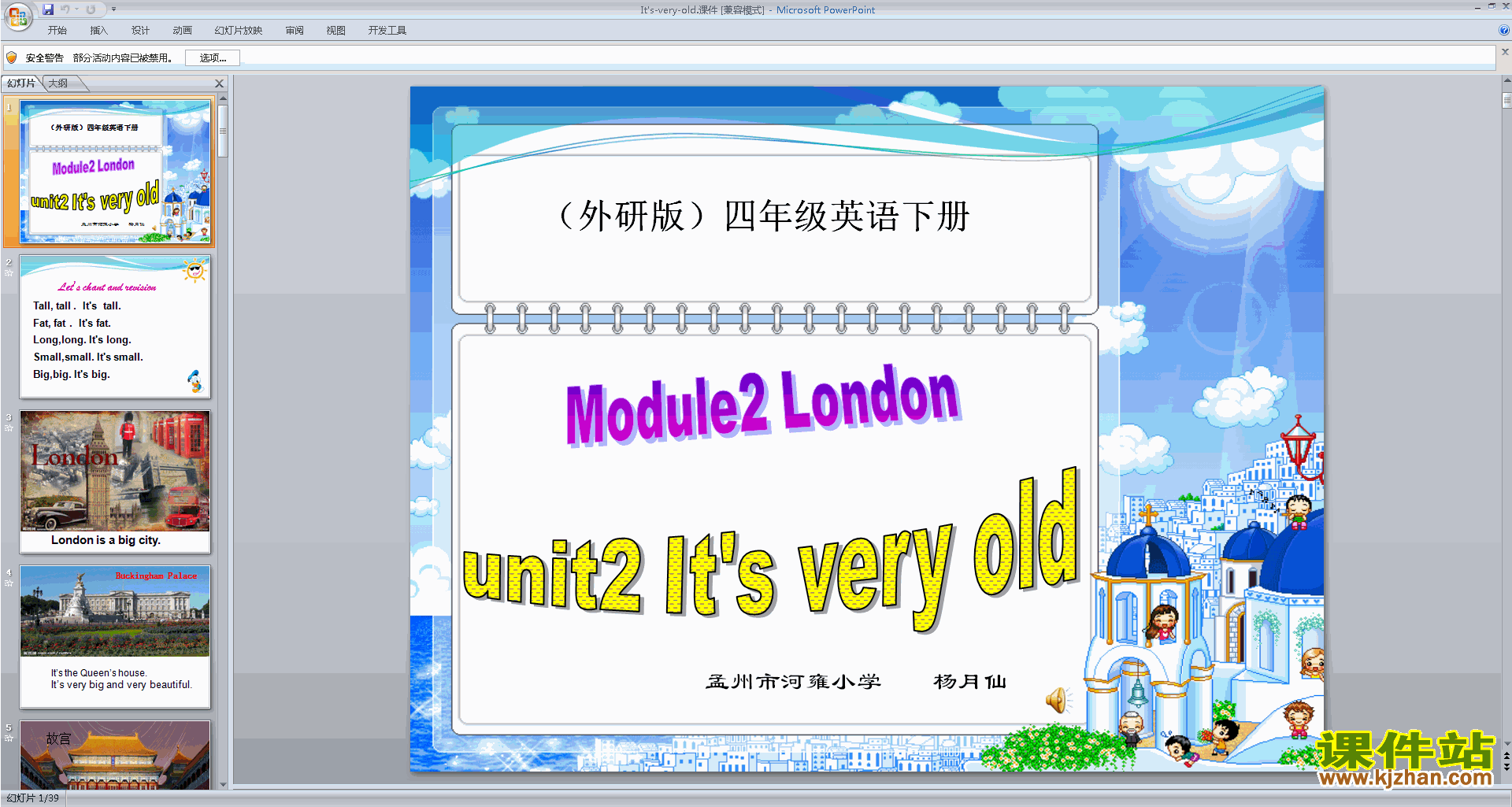Select slide 3 thumbnail London big city

115,481
